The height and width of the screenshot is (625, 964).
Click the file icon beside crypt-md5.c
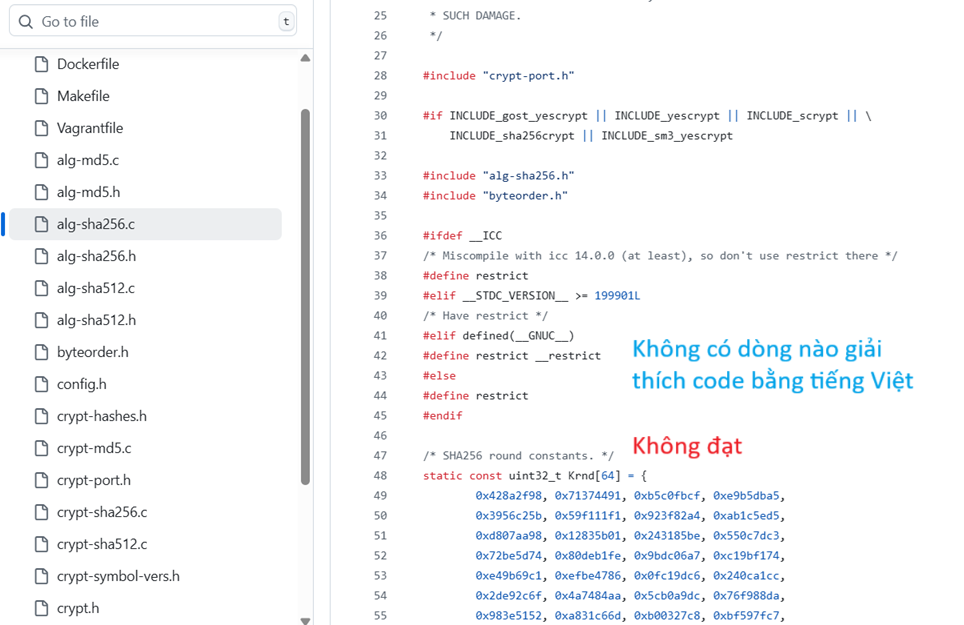pos(41,447)
